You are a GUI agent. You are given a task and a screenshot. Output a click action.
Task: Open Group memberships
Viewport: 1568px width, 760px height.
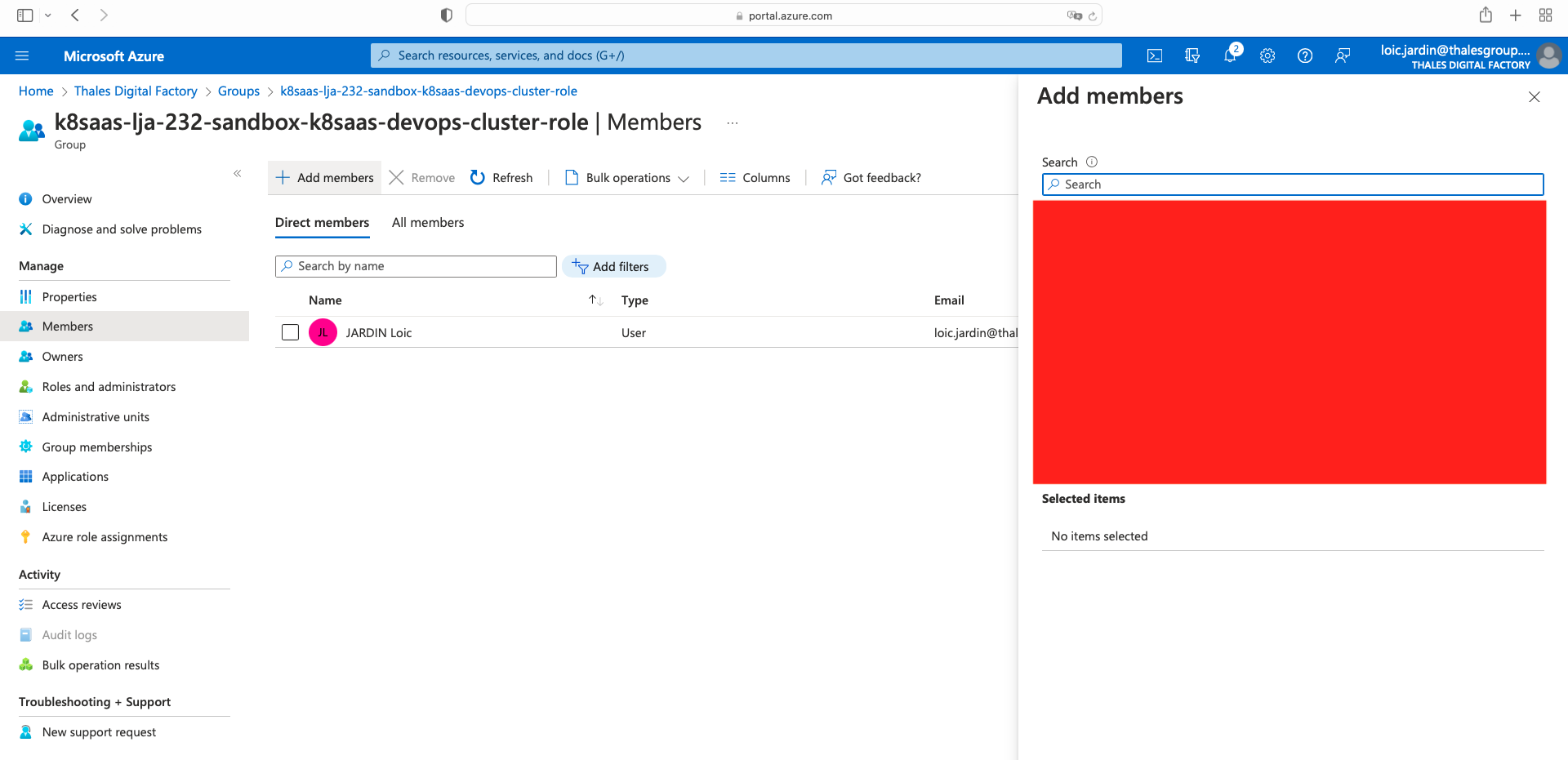pos(97,447)
